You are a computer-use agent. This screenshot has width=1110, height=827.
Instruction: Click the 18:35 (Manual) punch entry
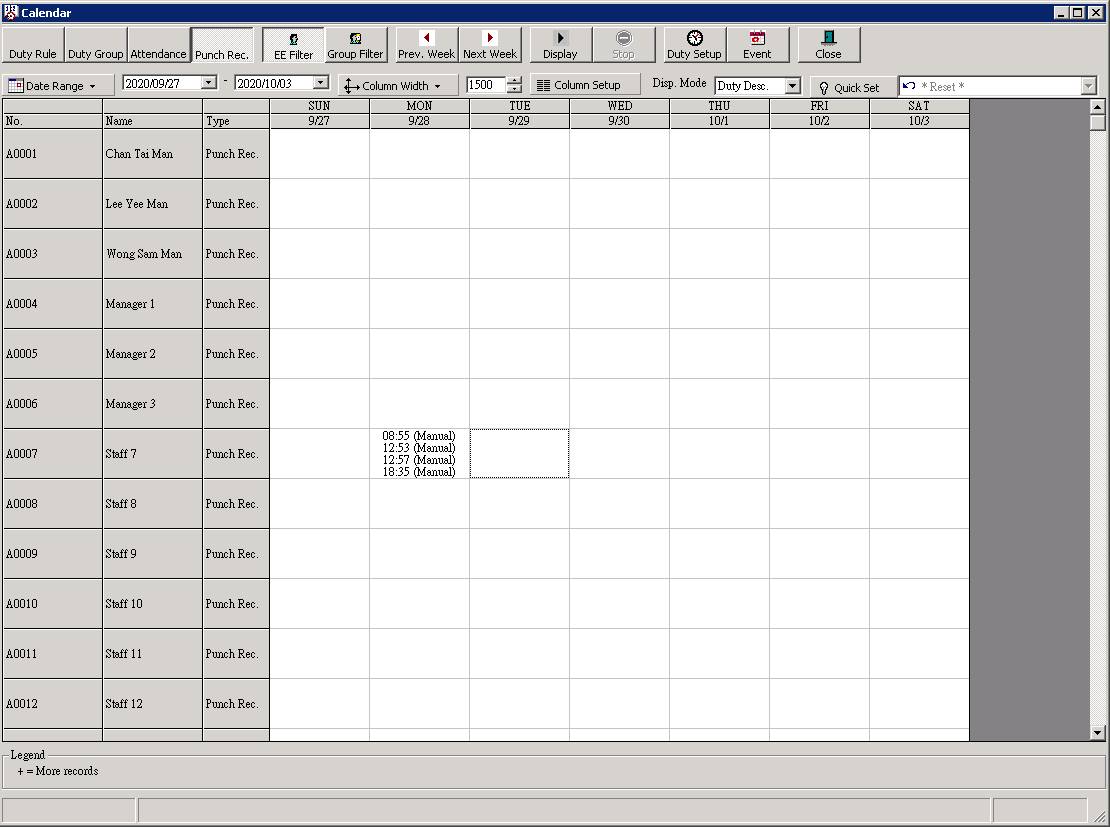pos(418,472)
